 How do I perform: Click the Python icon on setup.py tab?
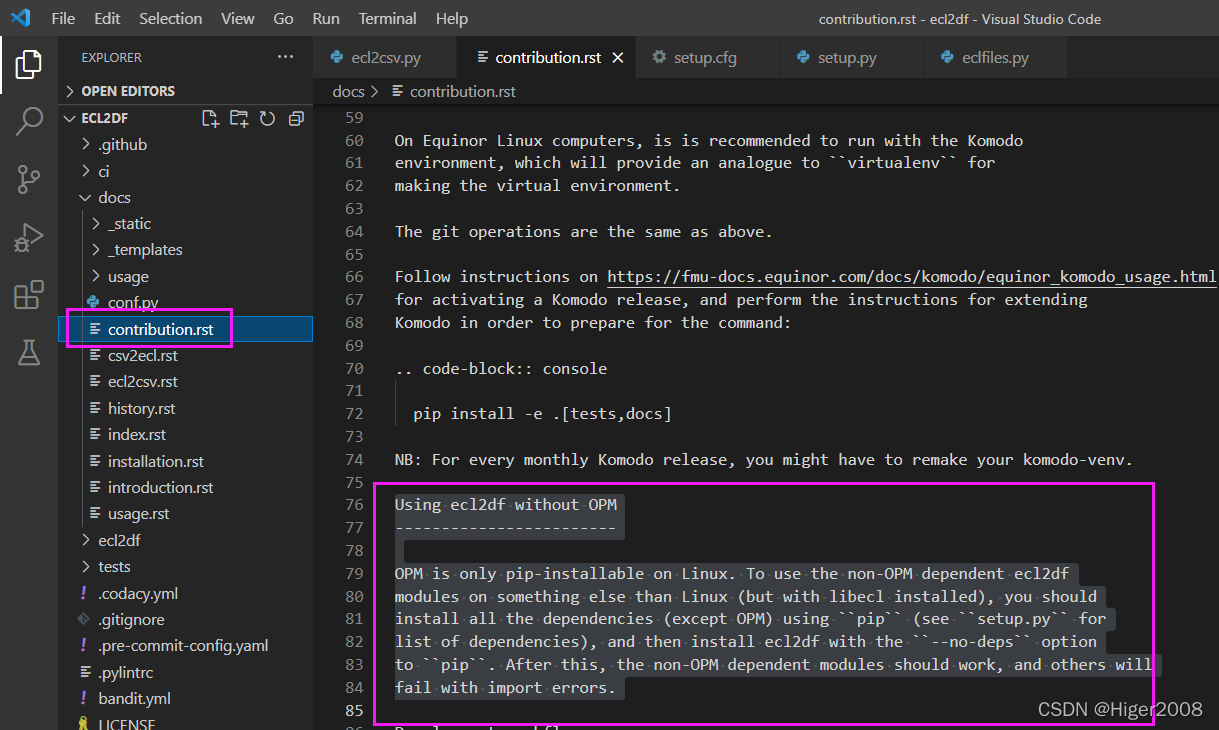803,58
